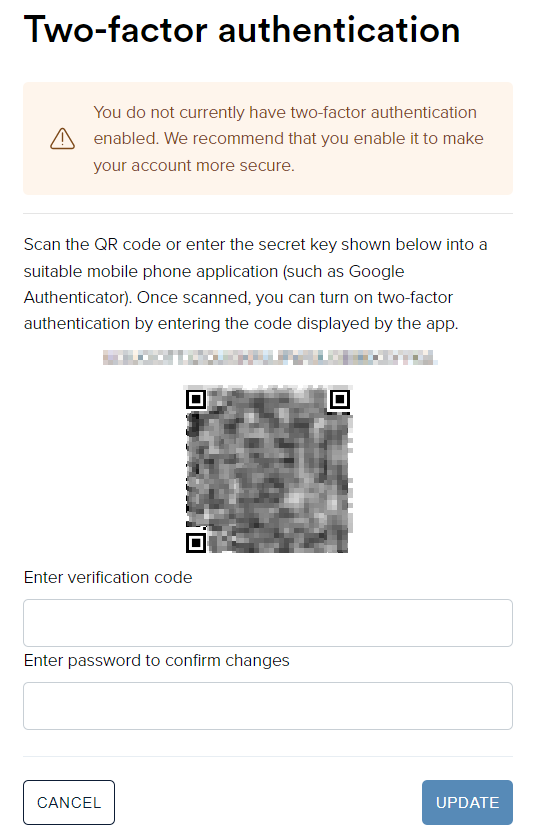This screenshot has width=540, height=834.
Task: Click the UPDATE button
Action: (x=467, y=802)
